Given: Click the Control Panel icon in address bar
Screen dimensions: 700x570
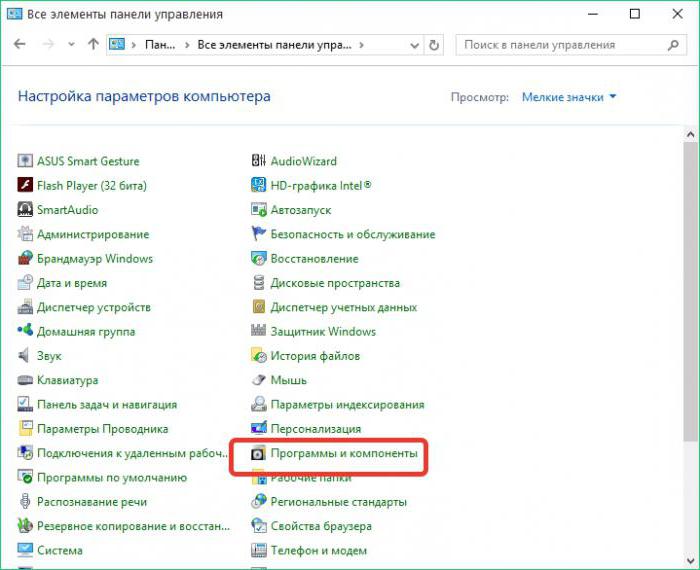Looking at the screenshot, I should (117, 44).
